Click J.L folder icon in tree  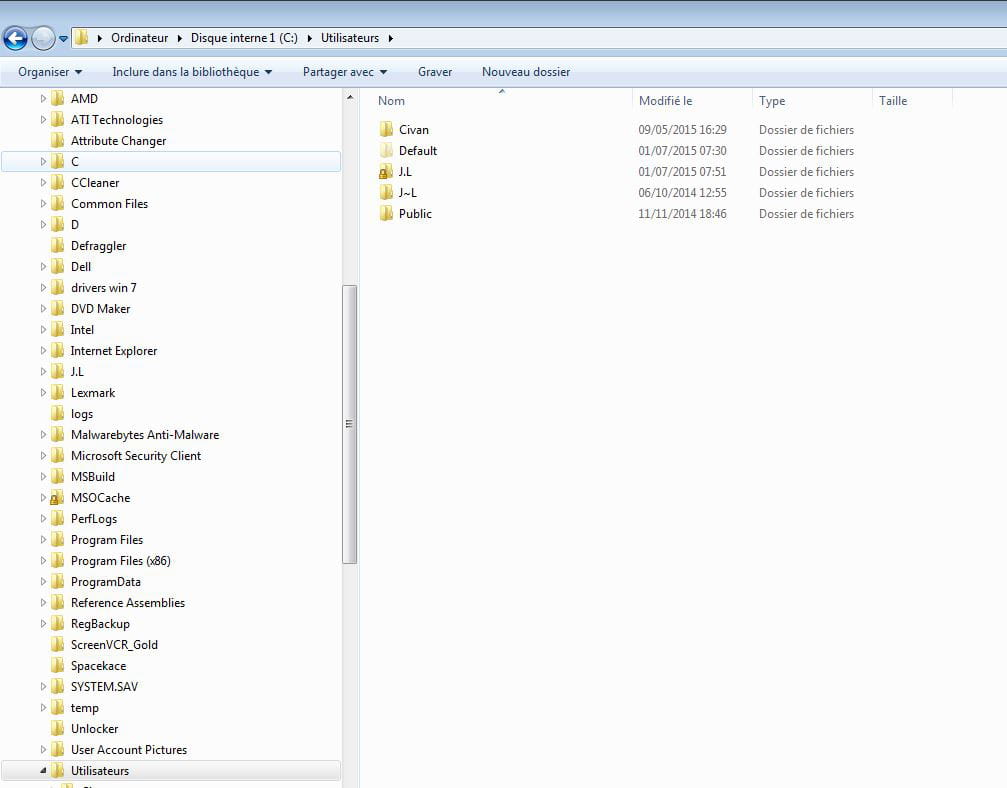[58, 372]
